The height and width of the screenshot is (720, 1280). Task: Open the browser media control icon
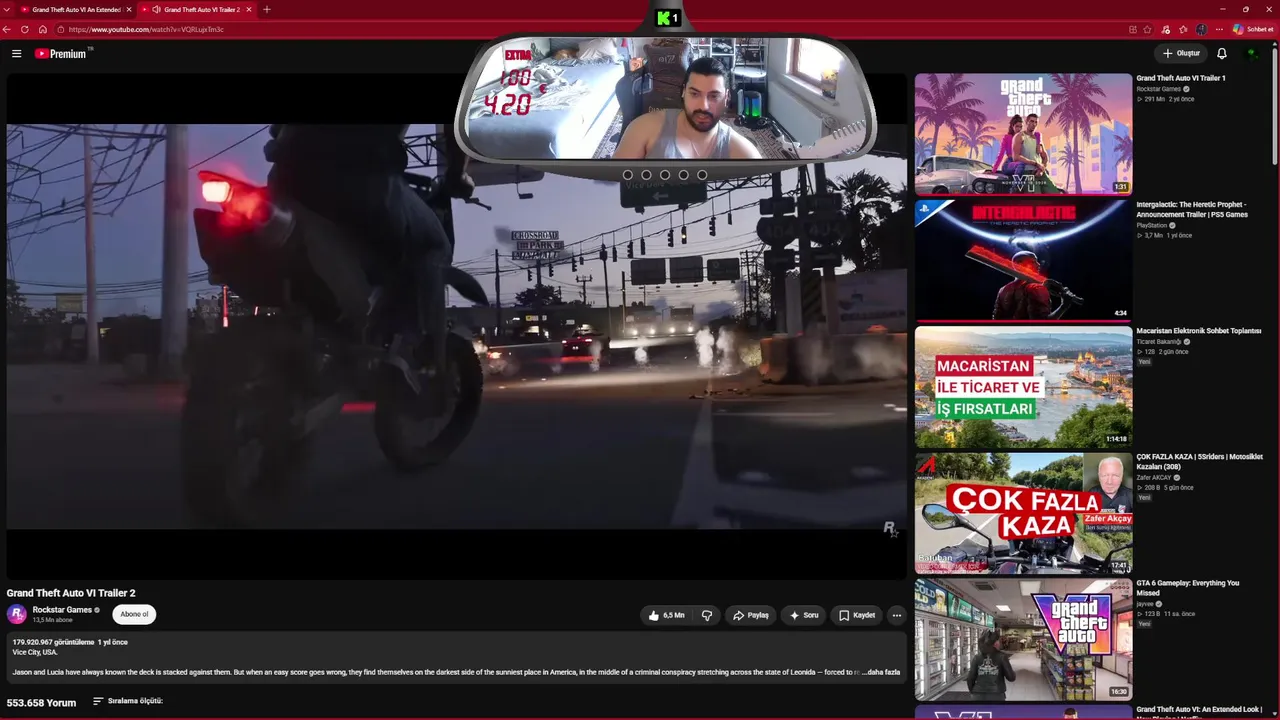tap(1166, 29)
